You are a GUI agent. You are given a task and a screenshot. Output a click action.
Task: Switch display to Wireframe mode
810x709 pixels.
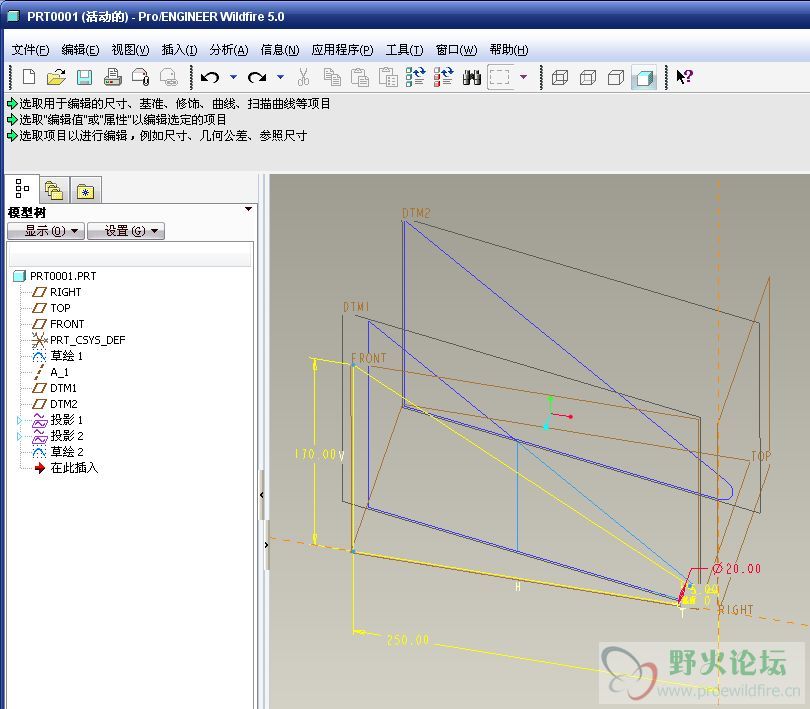pyautogui.click(x=560, y=78)
